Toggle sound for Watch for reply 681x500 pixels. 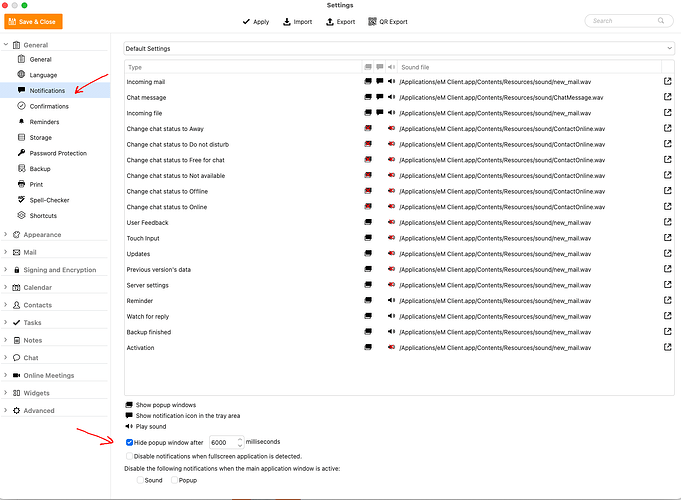pyautogui.click(x=391, y=316)
